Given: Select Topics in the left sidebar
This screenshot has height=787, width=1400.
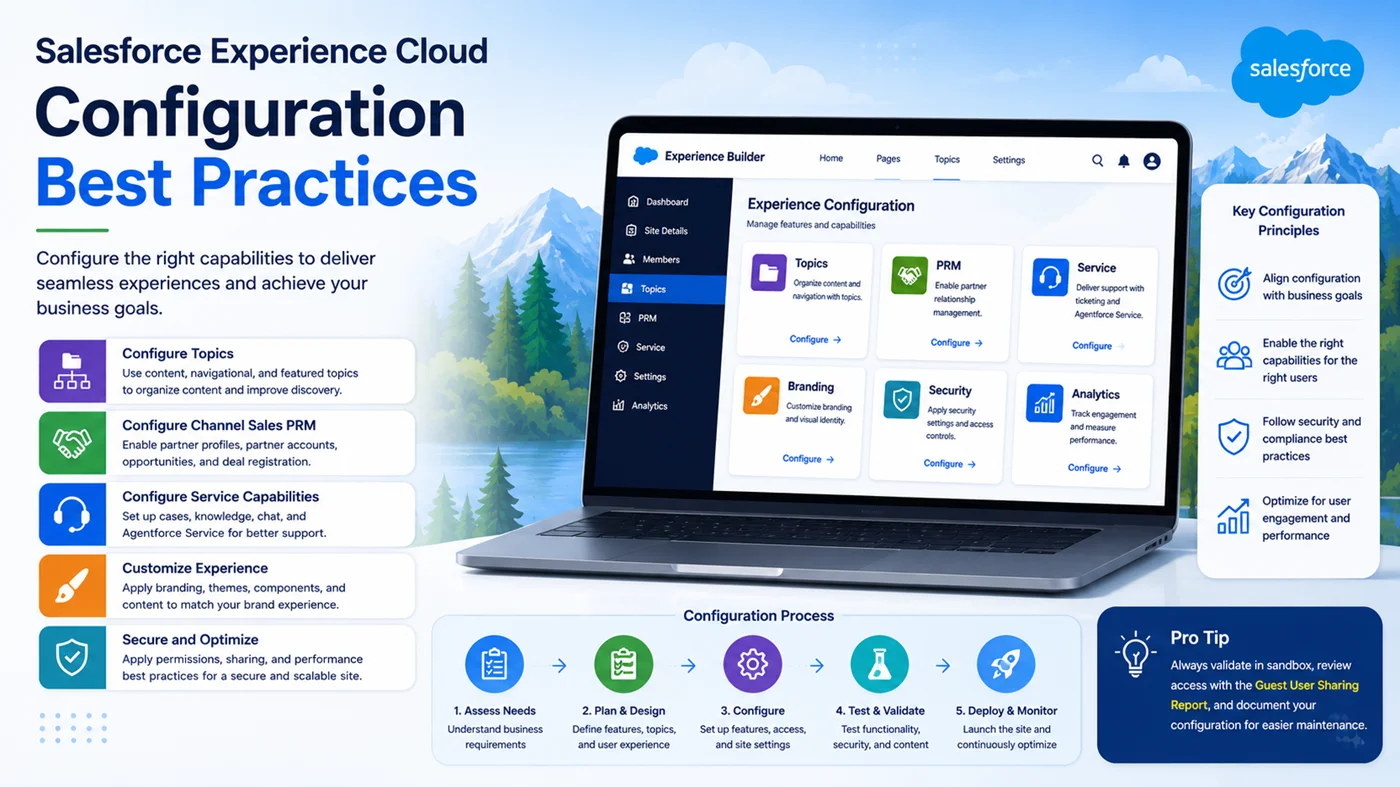Looking at the screenshot, I should tap(666, 289).
